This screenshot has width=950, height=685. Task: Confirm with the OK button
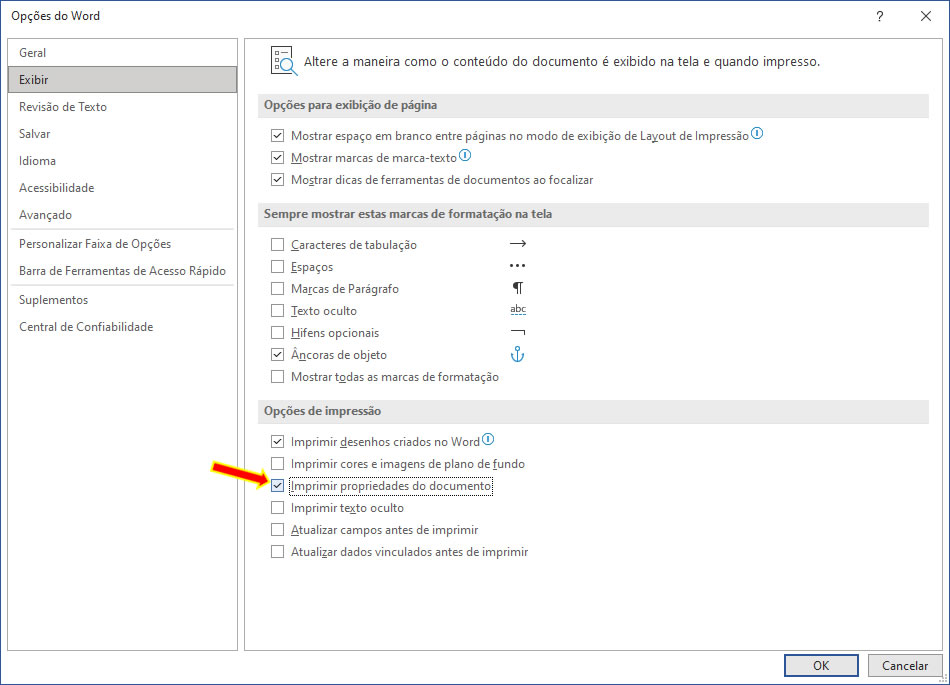pos(821,666)
